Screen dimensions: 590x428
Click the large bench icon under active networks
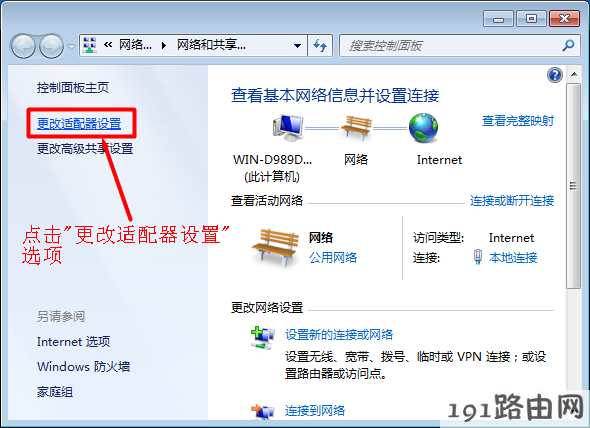pos(275,247)
